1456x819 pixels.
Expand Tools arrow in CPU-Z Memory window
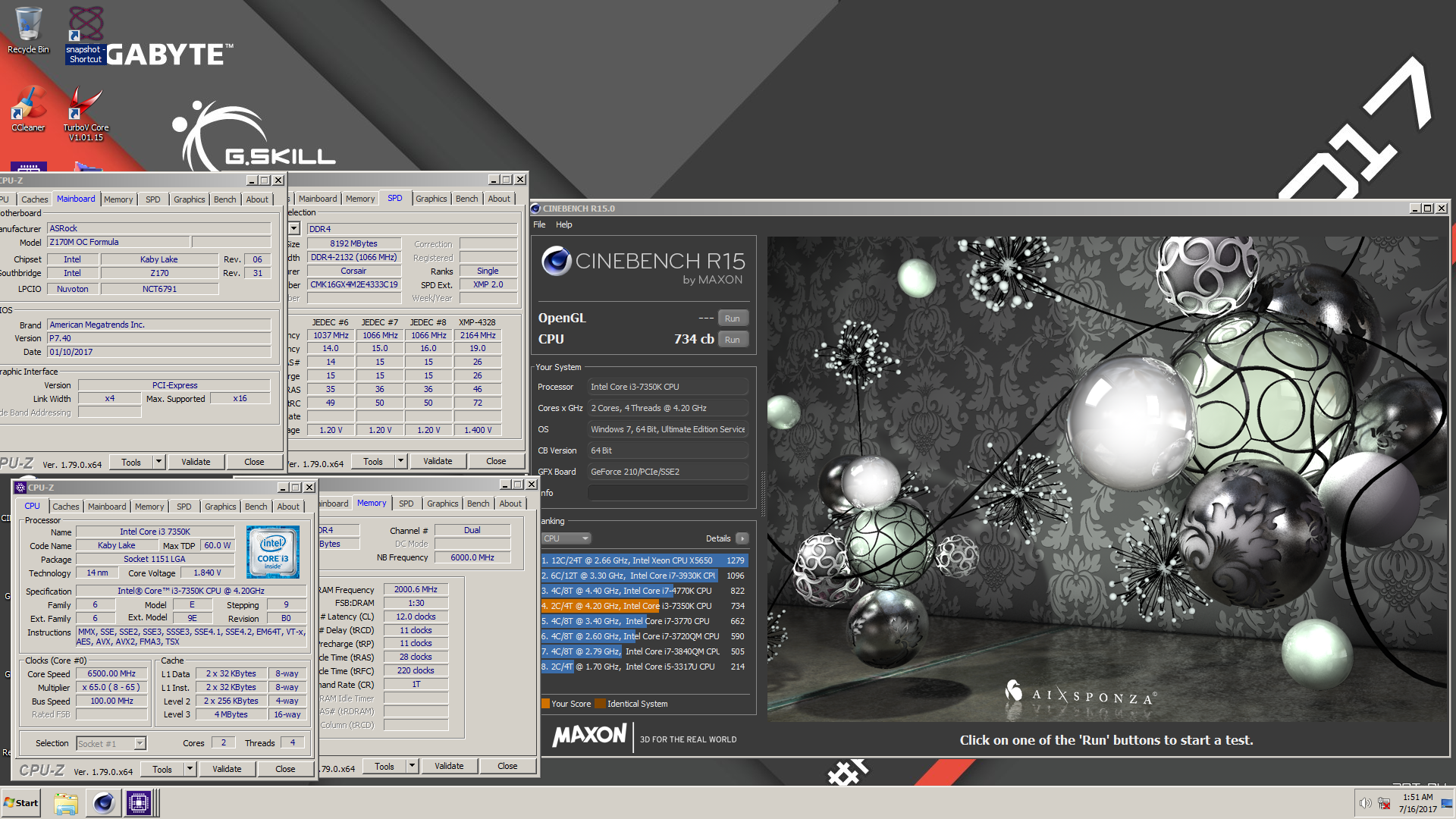[412, 766]
